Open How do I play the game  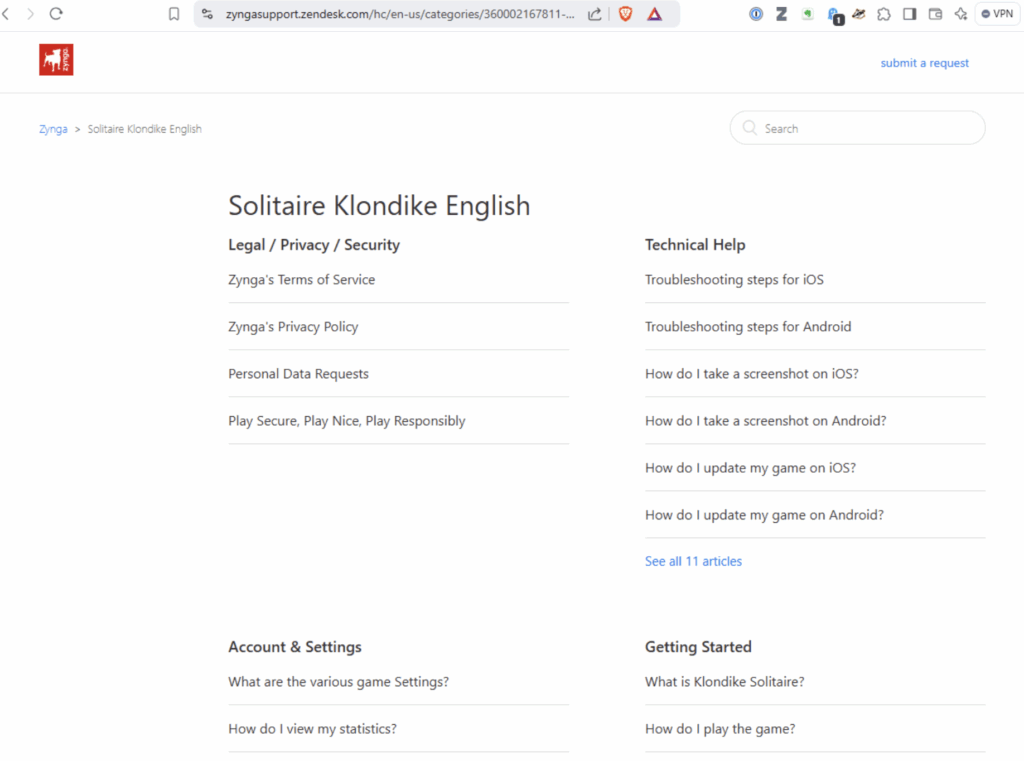tap(720, 729)
